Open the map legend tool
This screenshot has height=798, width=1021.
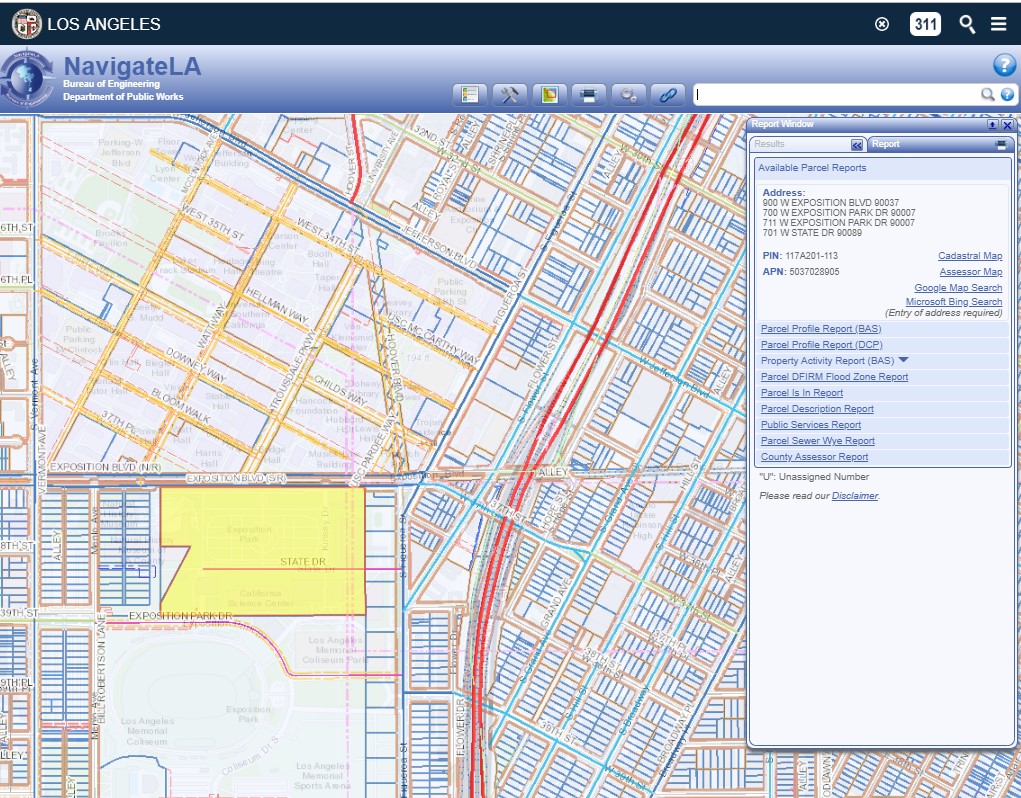click(x=470, y=95)
